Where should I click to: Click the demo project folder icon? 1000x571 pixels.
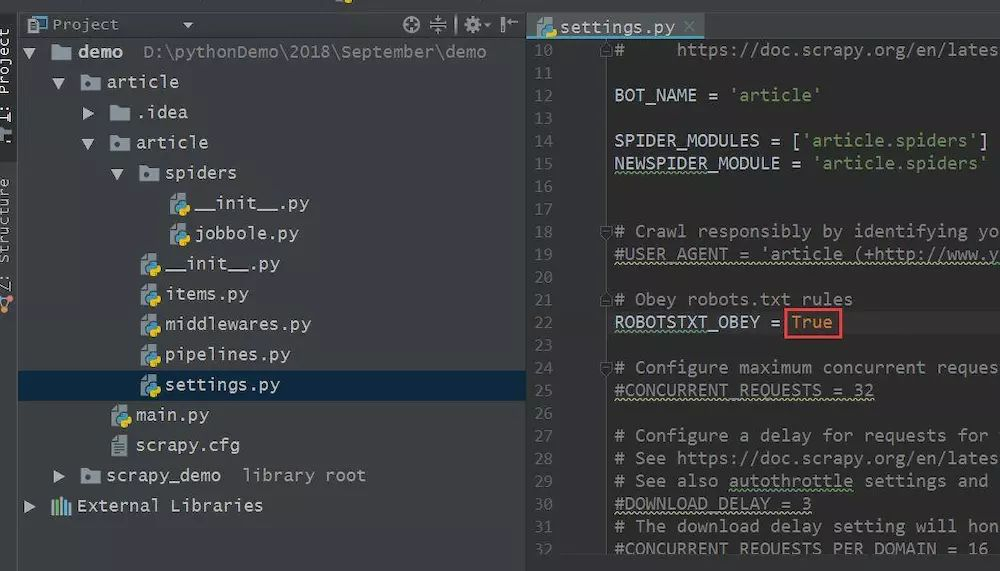tap(61, 52)
